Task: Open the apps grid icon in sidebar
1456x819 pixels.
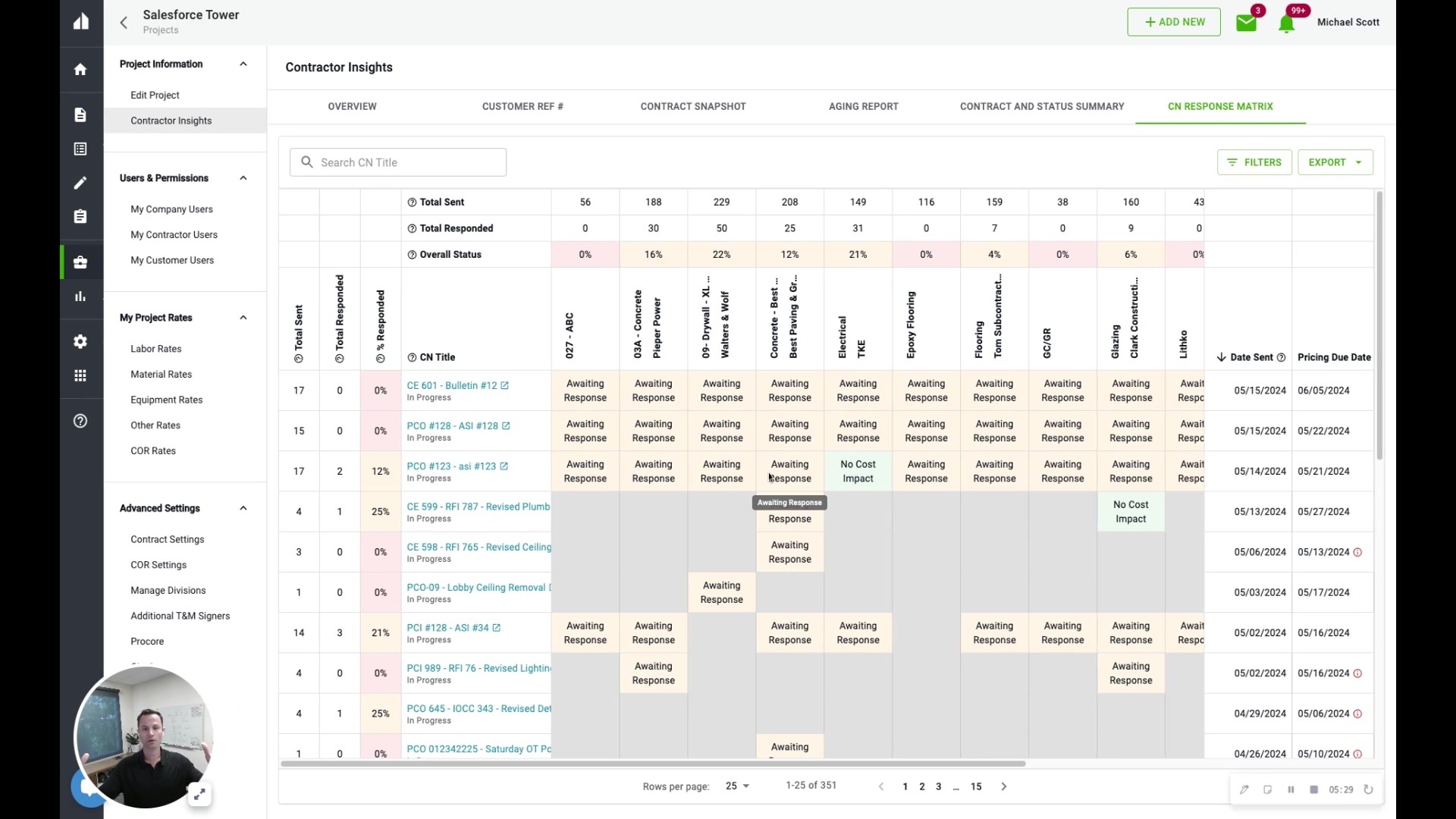Action: point(80,376)
